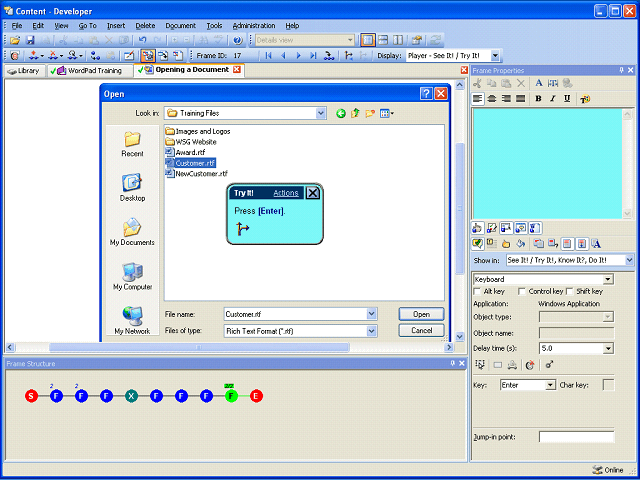640x480 pixels.
Task: Go to the first frame
Action: (x=268, y=56)
